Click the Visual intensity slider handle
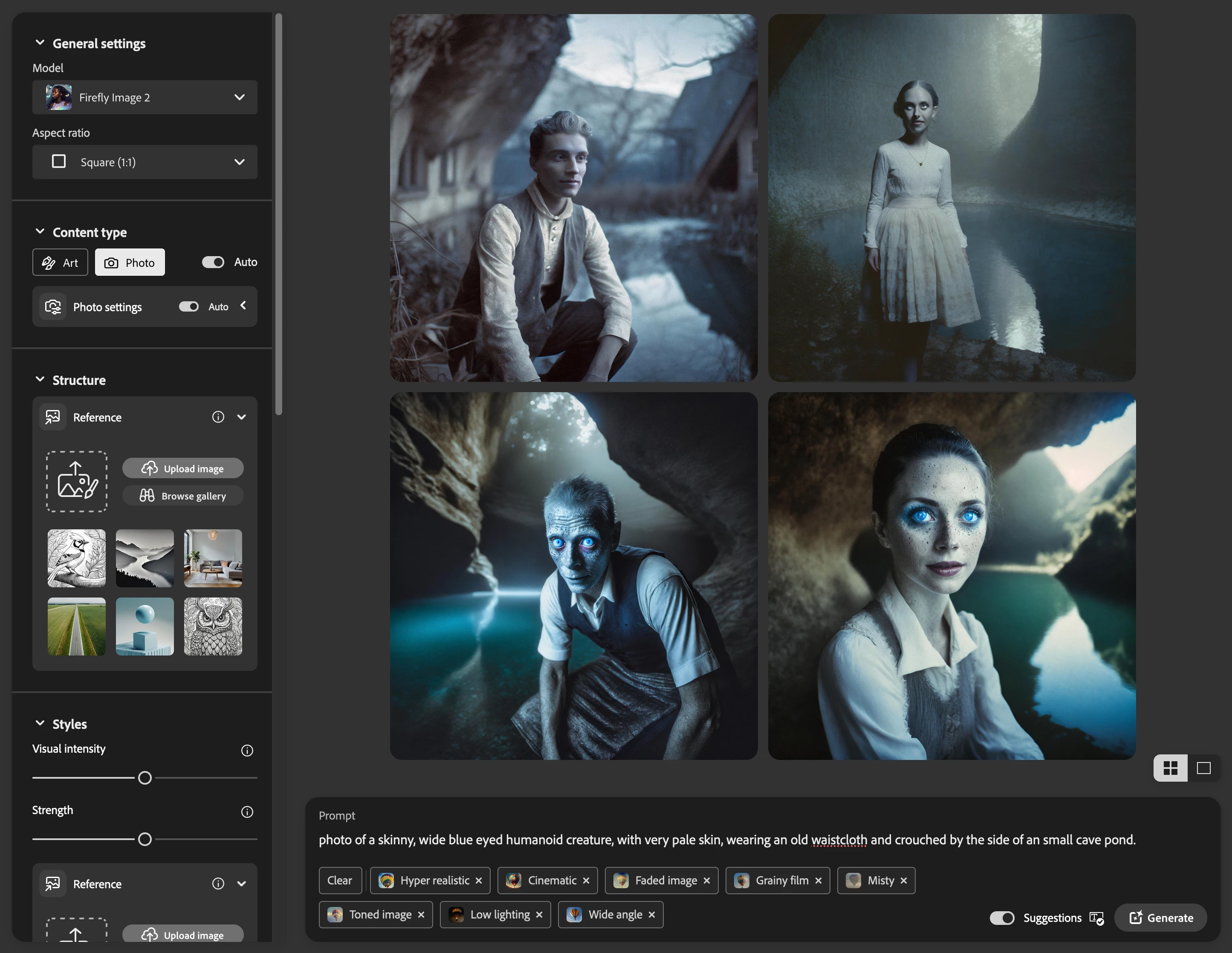1232x953 pixels. 145,778
